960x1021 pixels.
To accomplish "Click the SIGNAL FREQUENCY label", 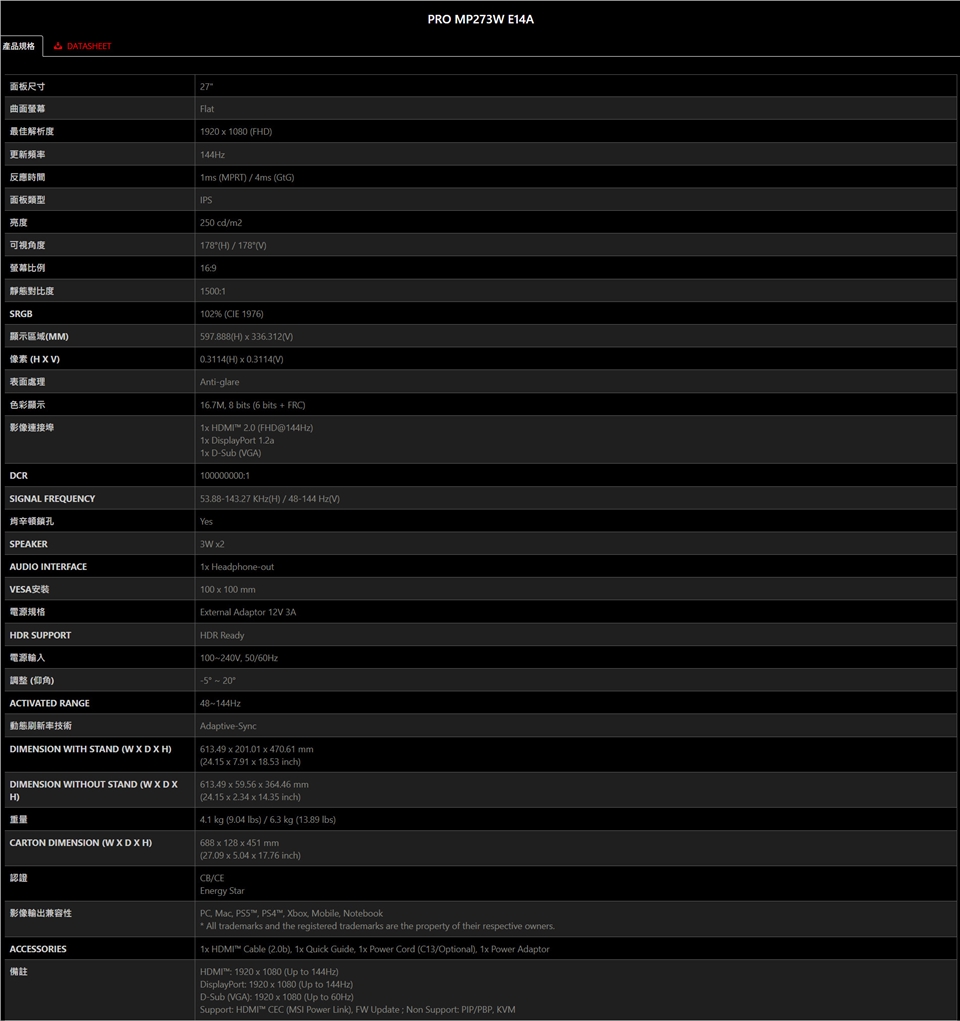I will [52, 499].
